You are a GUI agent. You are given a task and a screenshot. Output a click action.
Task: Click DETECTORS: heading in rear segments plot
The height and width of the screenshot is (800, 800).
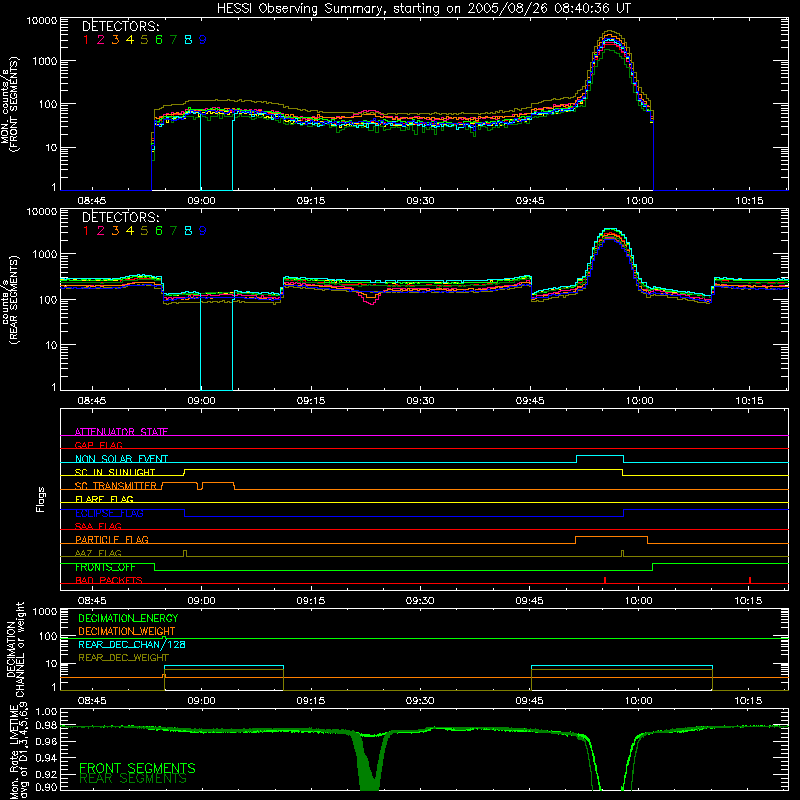120,217
